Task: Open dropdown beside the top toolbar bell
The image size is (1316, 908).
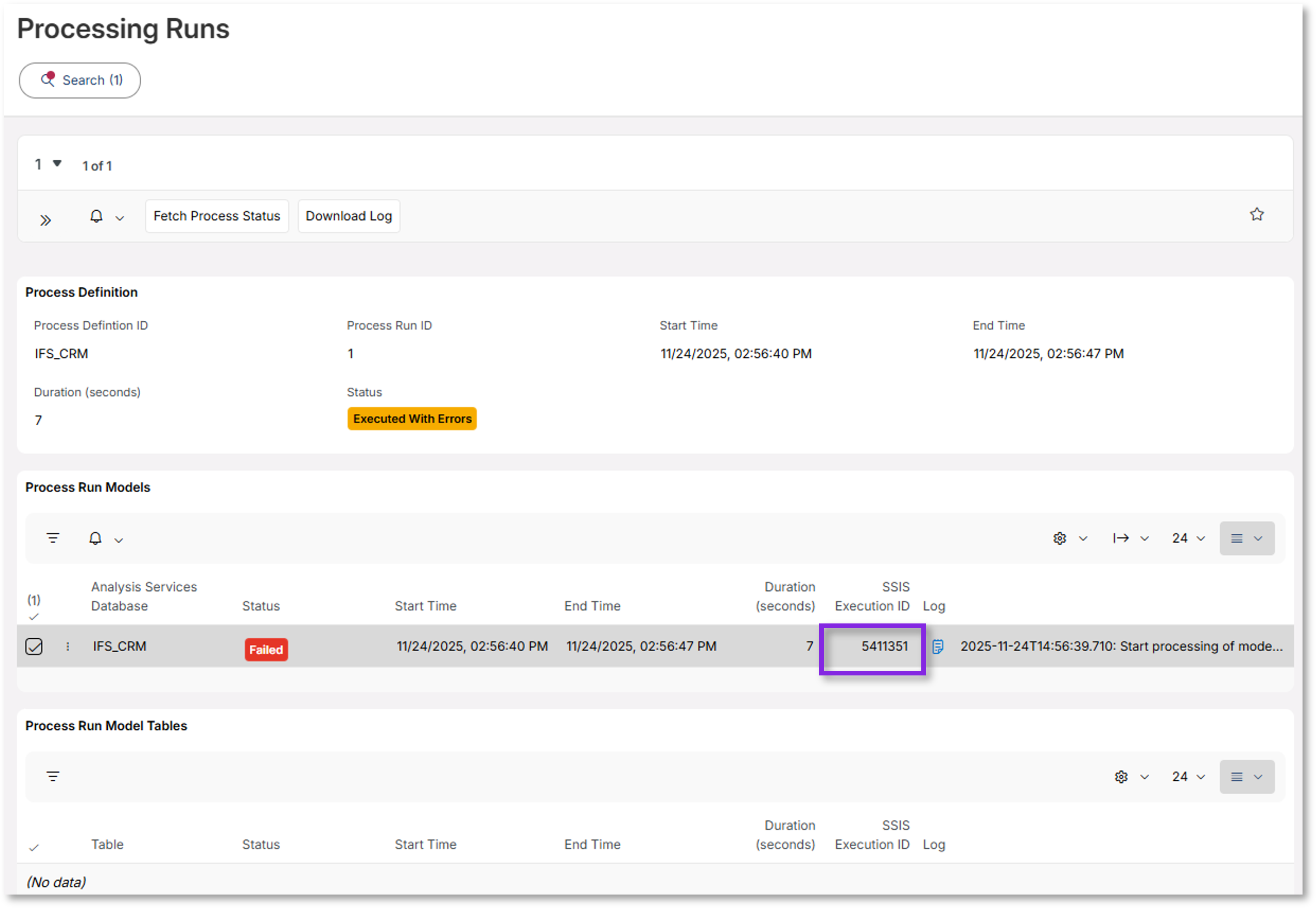Action: coord(119,218)
